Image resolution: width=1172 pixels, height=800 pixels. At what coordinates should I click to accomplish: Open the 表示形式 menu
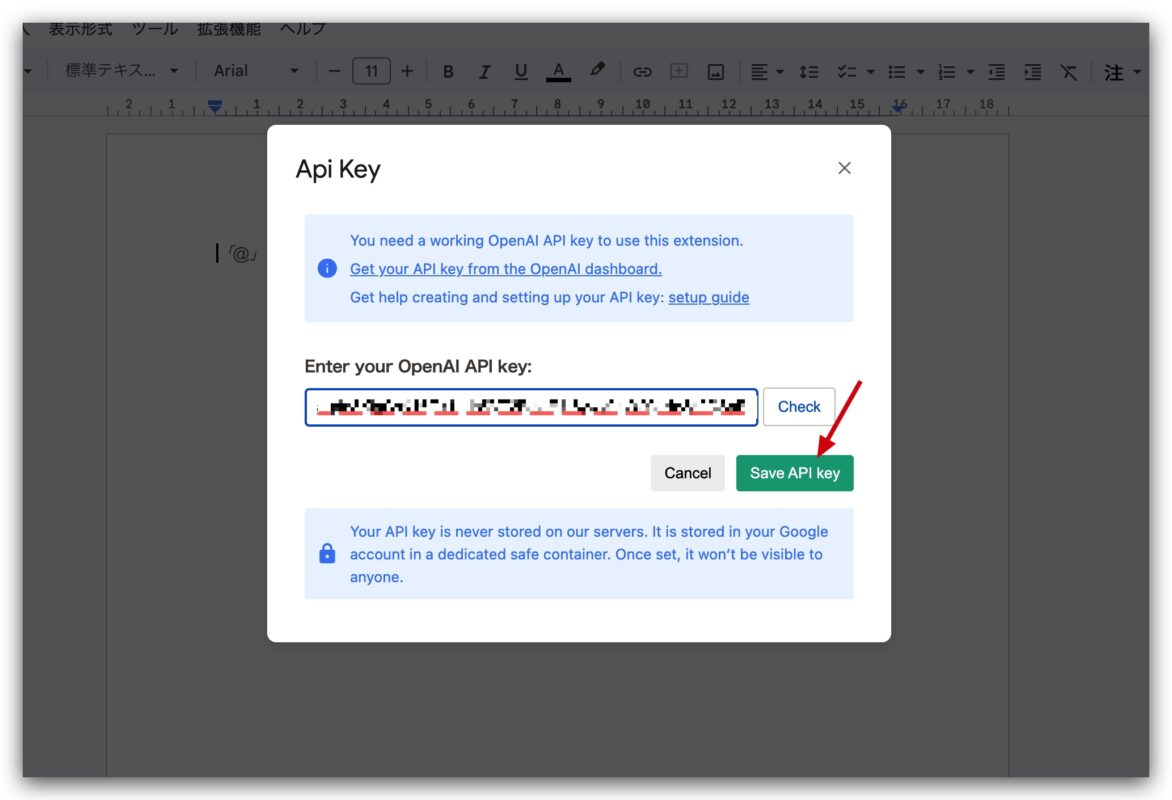pyautogui.click(x=80, y=29)
